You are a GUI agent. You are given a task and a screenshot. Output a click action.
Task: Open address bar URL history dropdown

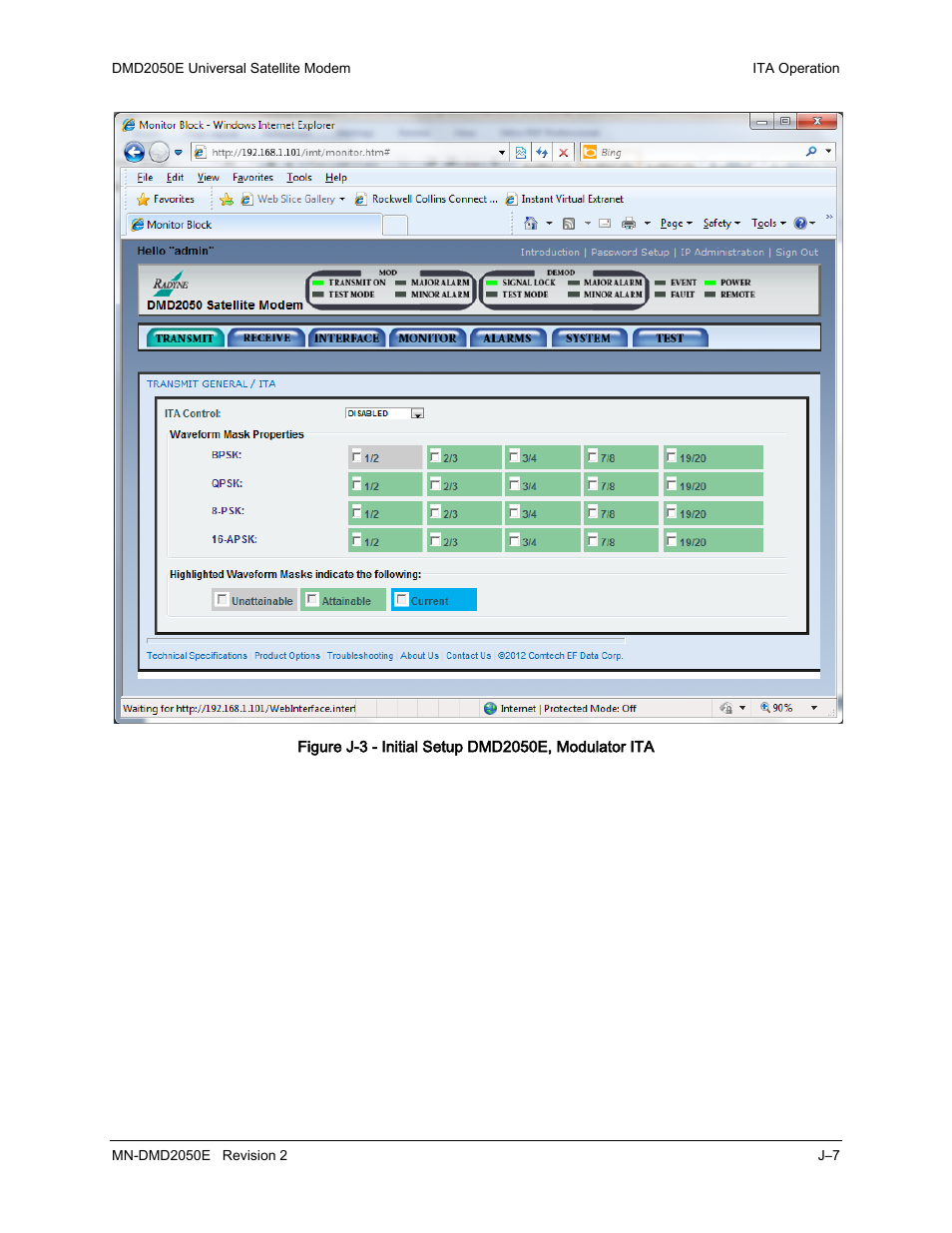pos(502,153)
